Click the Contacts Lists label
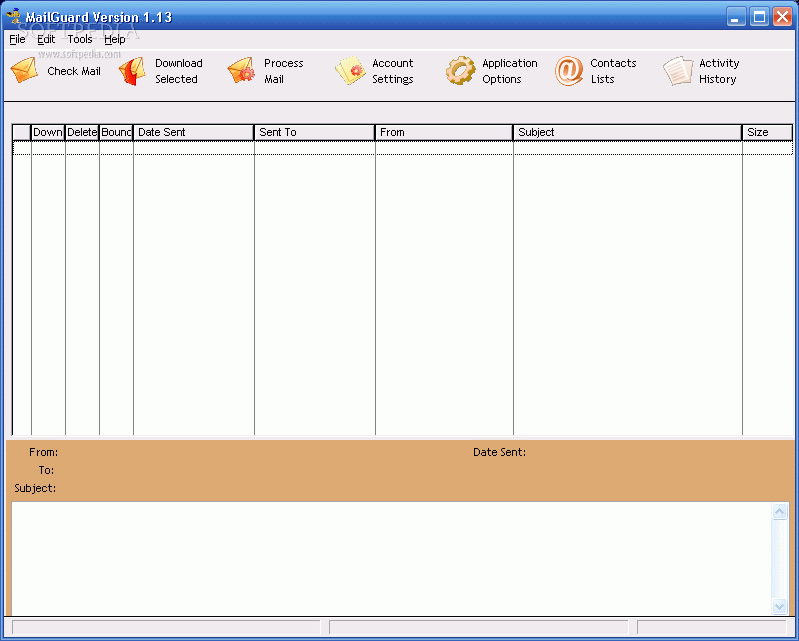The image size is (799, 641). click(x=613, y=71)
